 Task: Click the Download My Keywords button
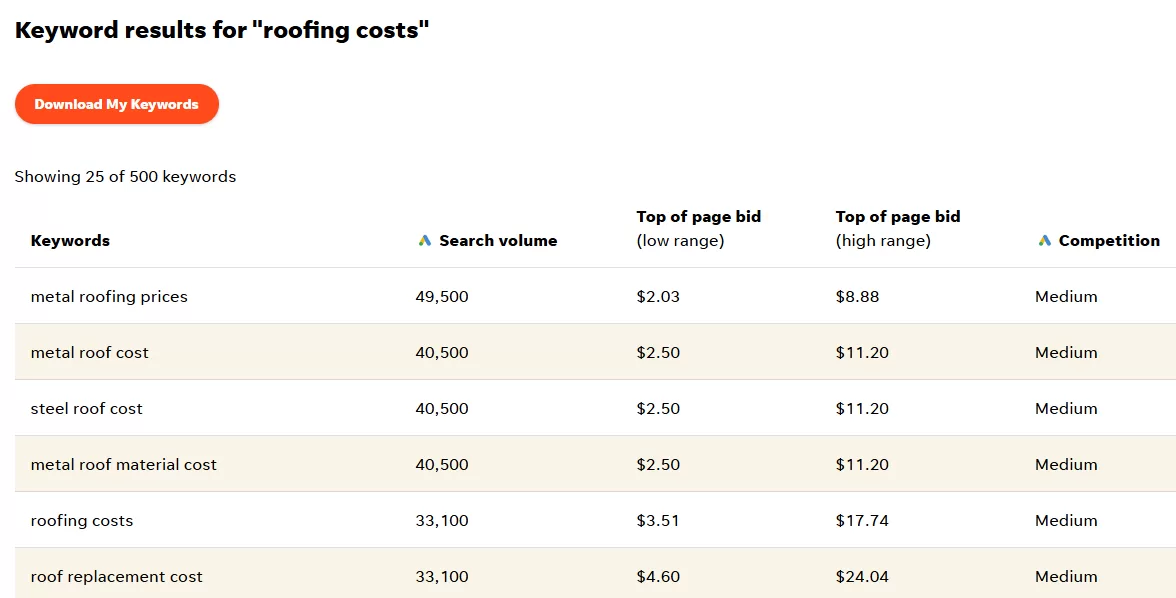(116, 104)
